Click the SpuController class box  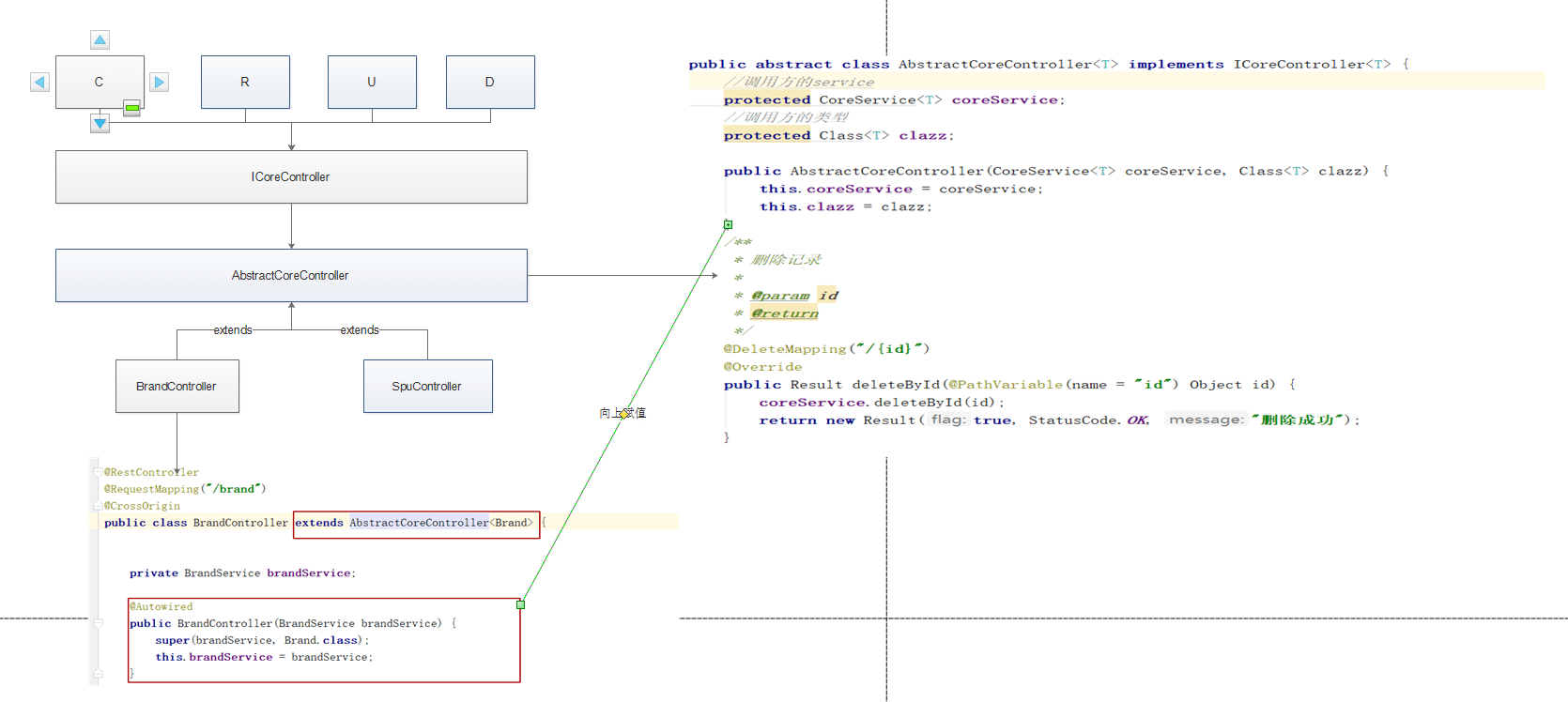tap(428, 386)
